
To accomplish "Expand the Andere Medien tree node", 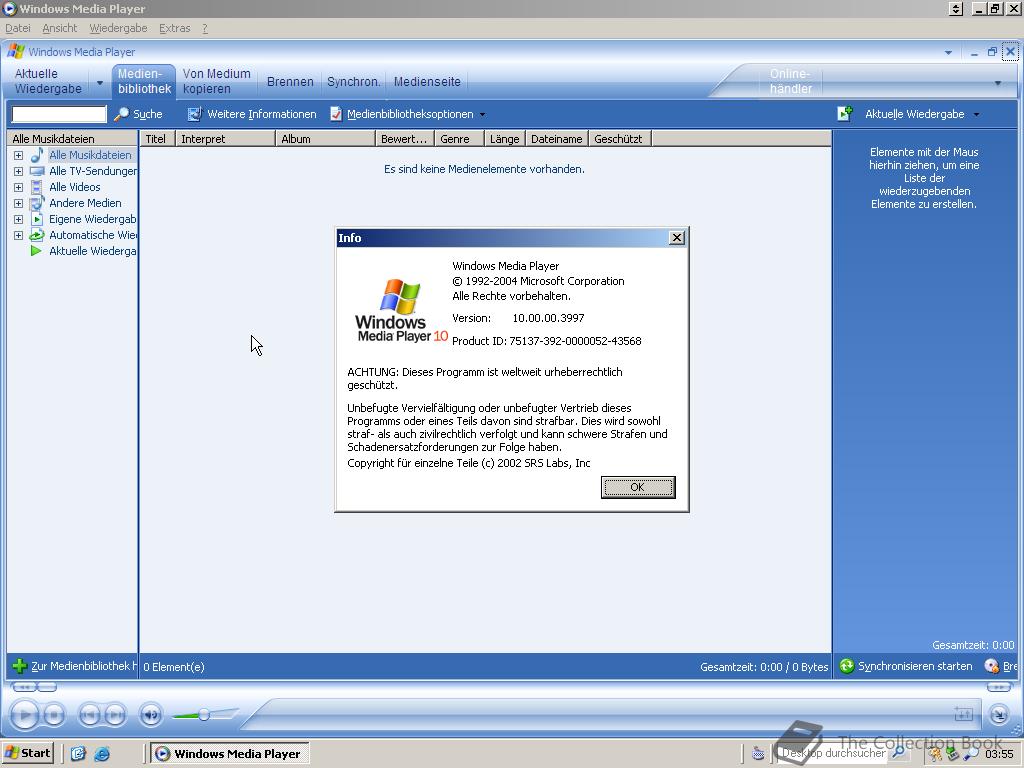I will pyautogui.click(x=18, y=203).
